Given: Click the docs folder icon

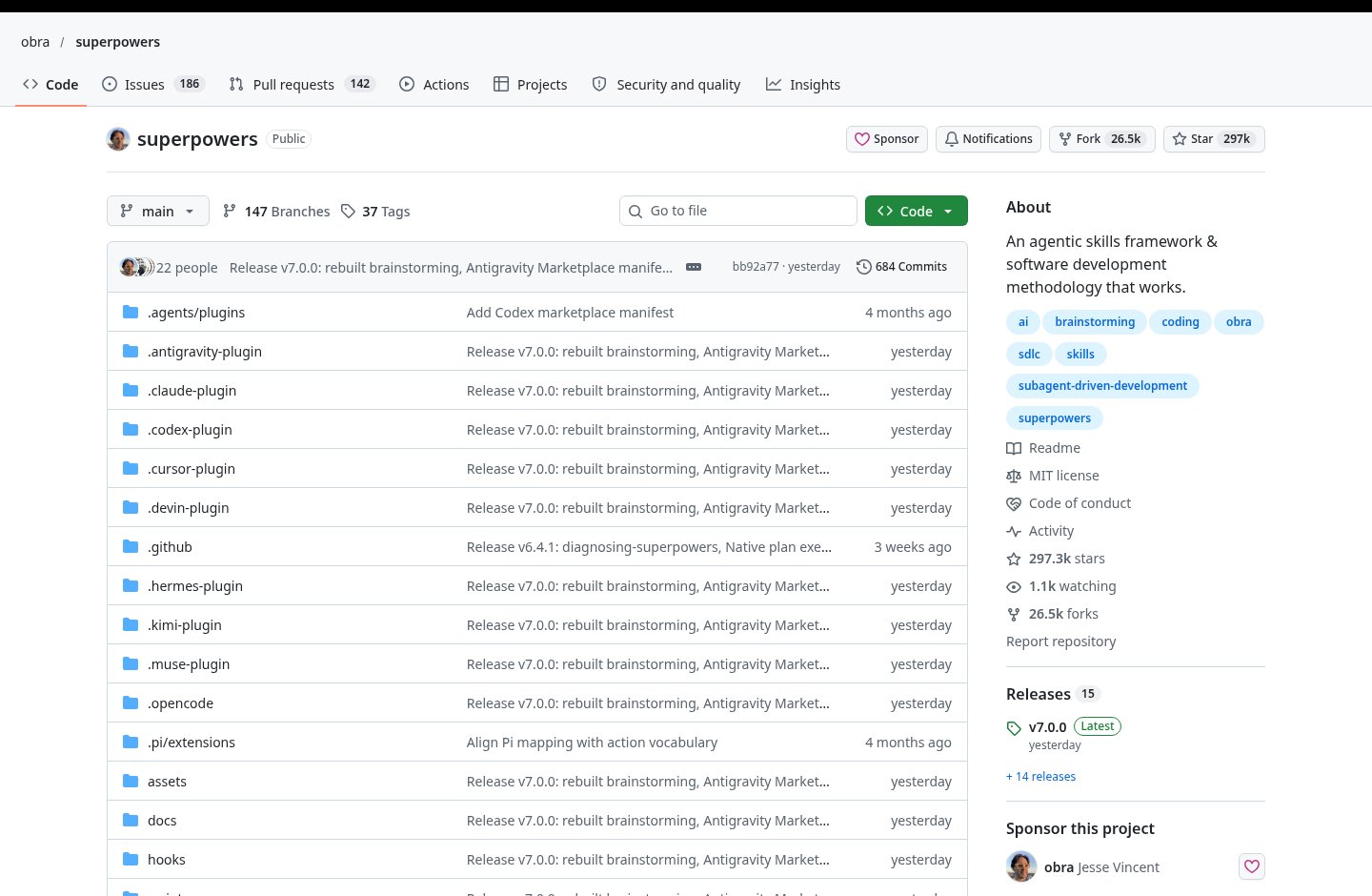Looking at the screenshot, I should click(x=131, y=820).
